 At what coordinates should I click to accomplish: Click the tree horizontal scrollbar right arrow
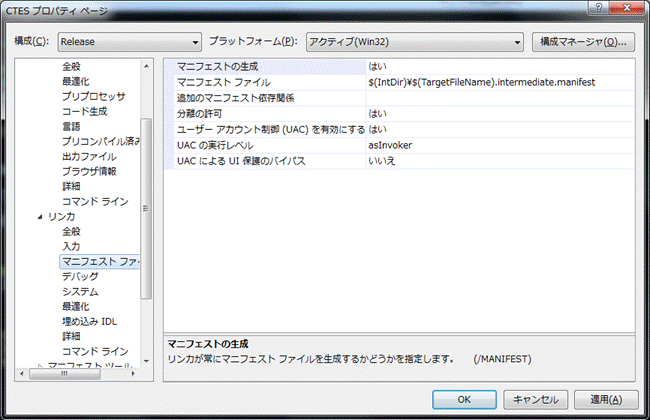[133, 374]
